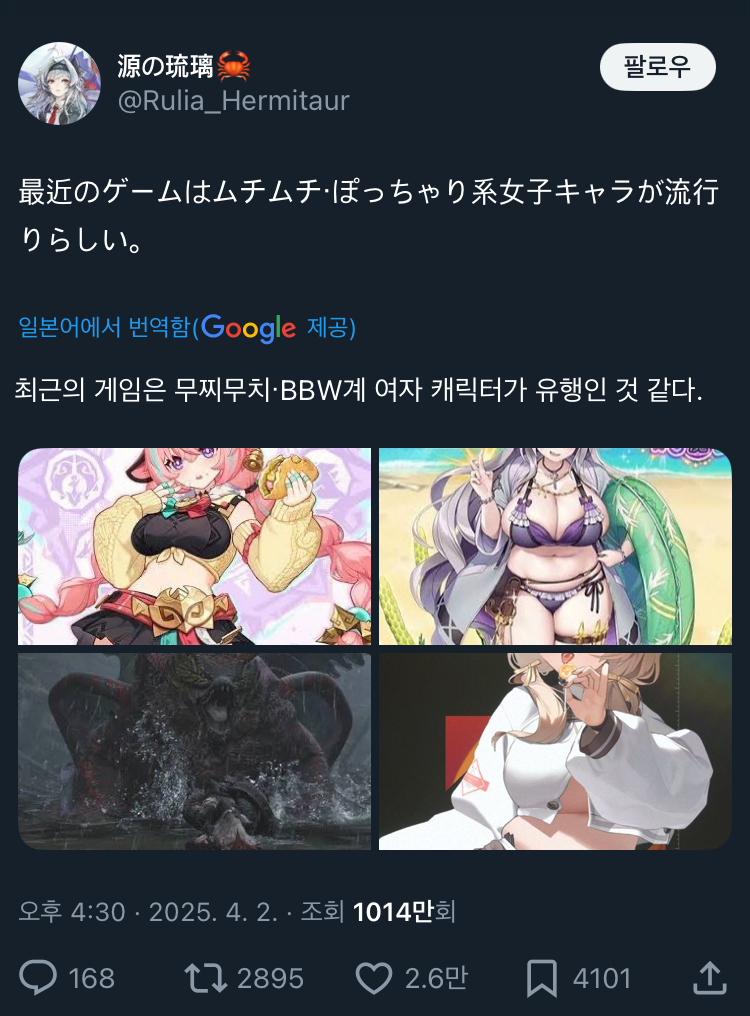Open the blonde girl white jacket image
The width and height of the screenshot is (750, 1016).
[556, 752]
